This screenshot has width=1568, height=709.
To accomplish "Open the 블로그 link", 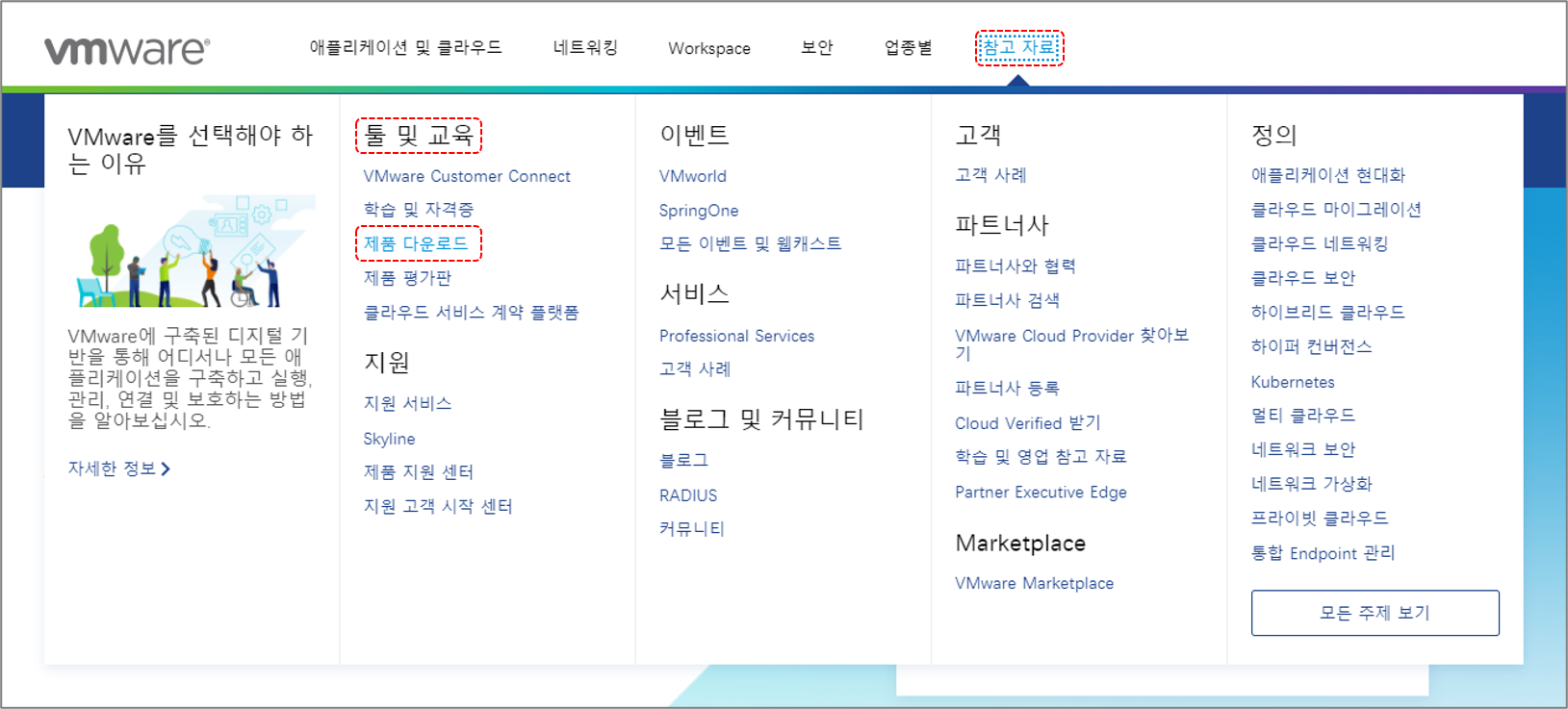I will click(x=683, y=461).
